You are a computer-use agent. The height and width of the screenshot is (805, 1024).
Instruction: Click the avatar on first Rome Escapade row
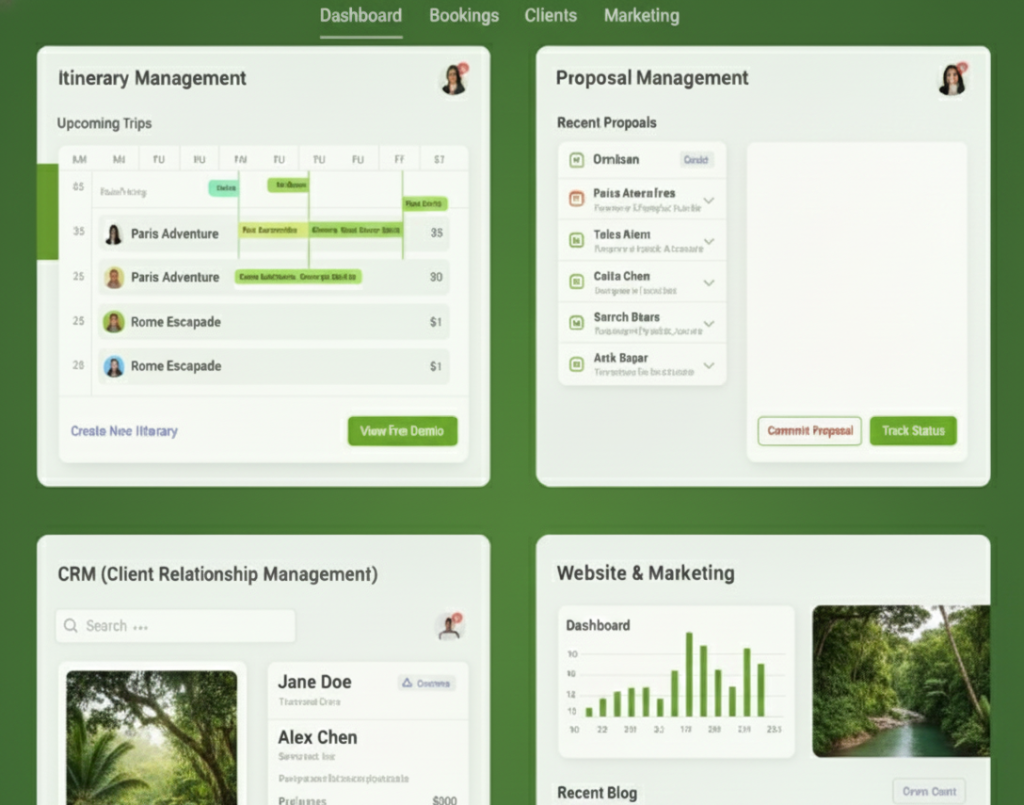point(114,322)
